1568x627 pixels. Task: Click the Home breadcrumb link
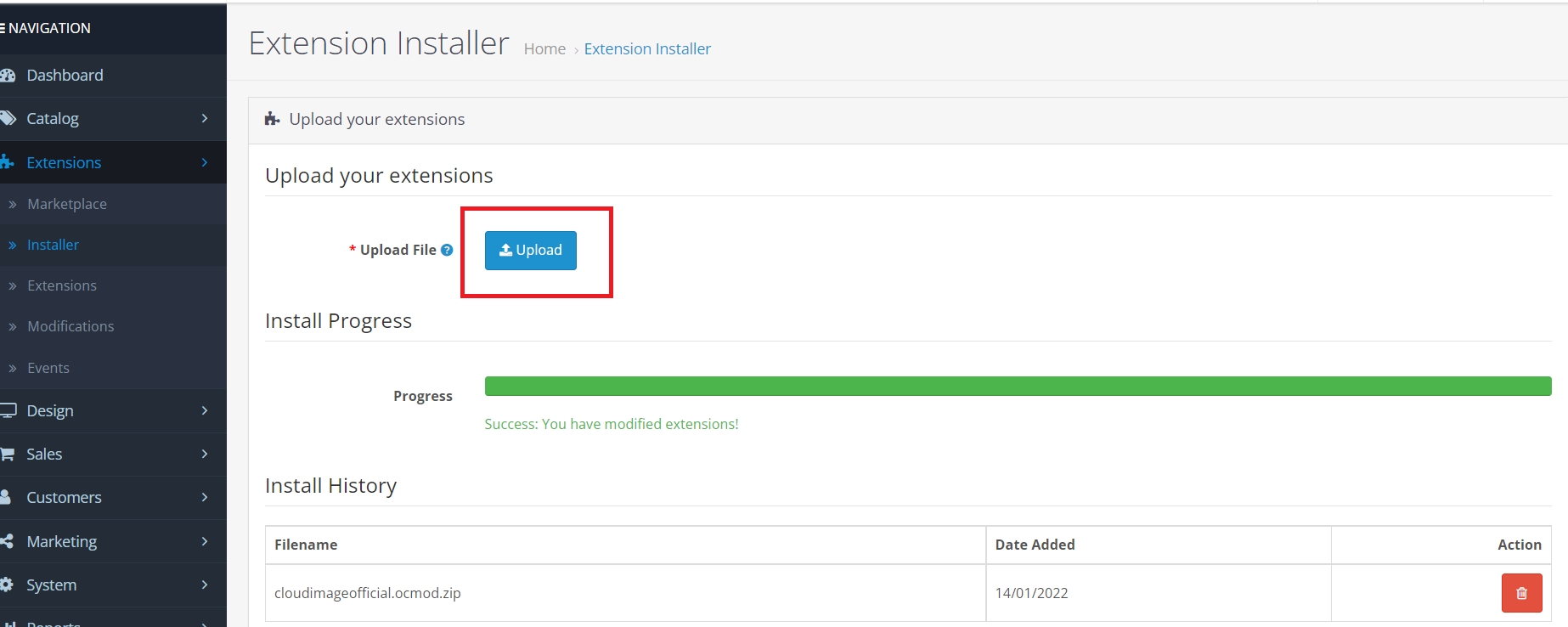pos(544,49)
